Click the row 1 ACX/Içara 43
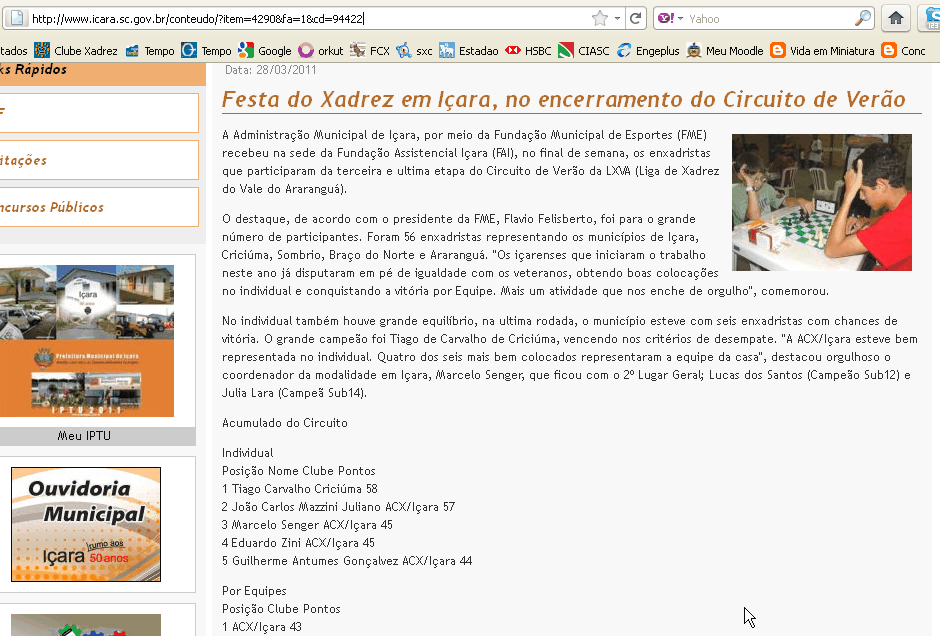Image resolution: width=940 pixels, height=636 pixels. point(262,626)
